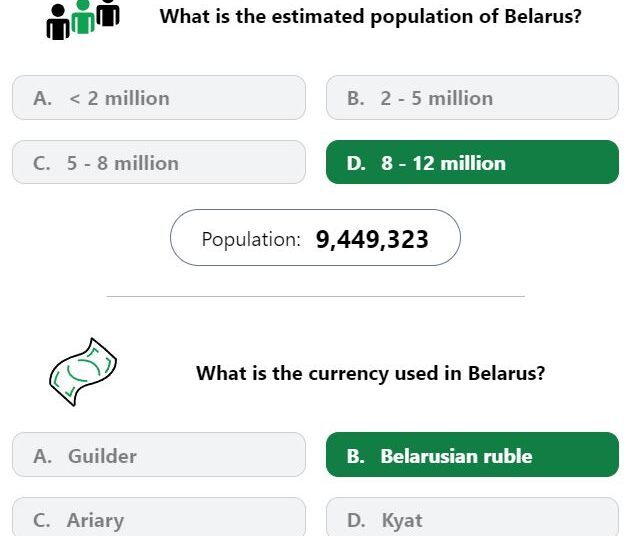Click the letter D beside Kyat
Viewport: 629px width, 536px height.
pyautogui.click(x=356, y=520)
